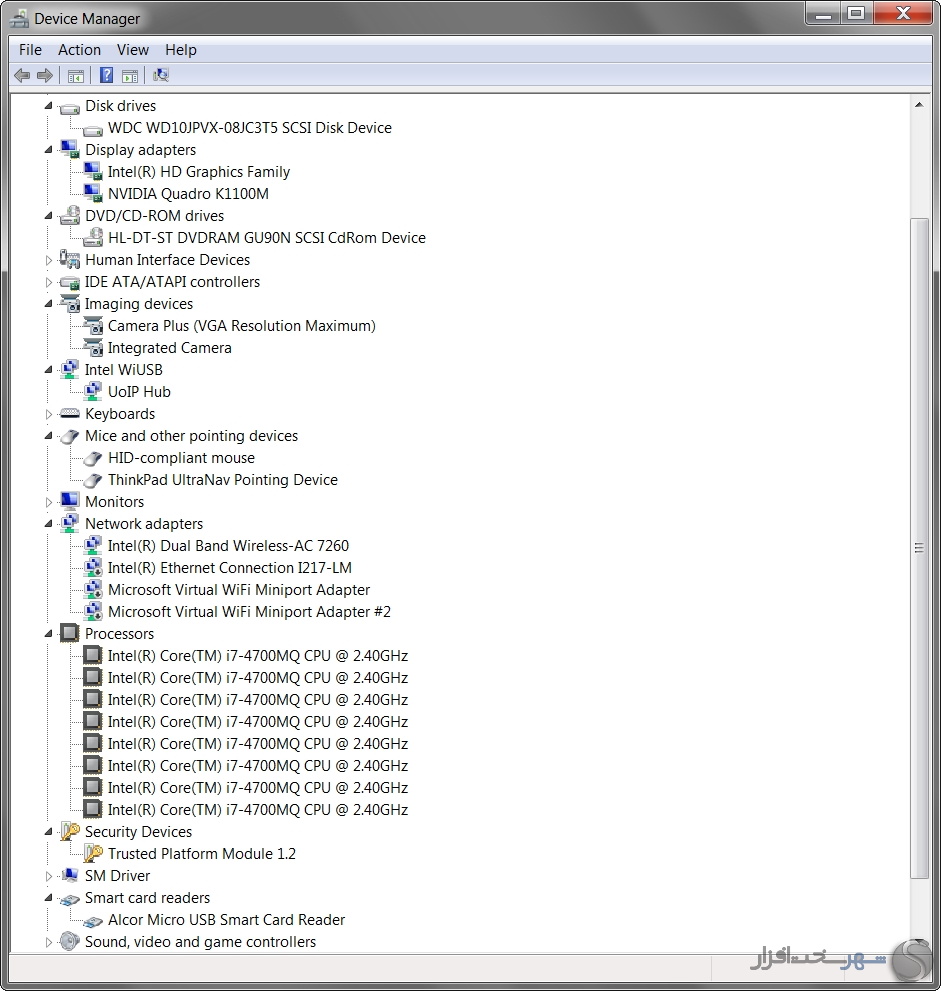Click the Network adapters category icon
The image size is (941, 991).
pyautogui.click(x=70, y=523)
